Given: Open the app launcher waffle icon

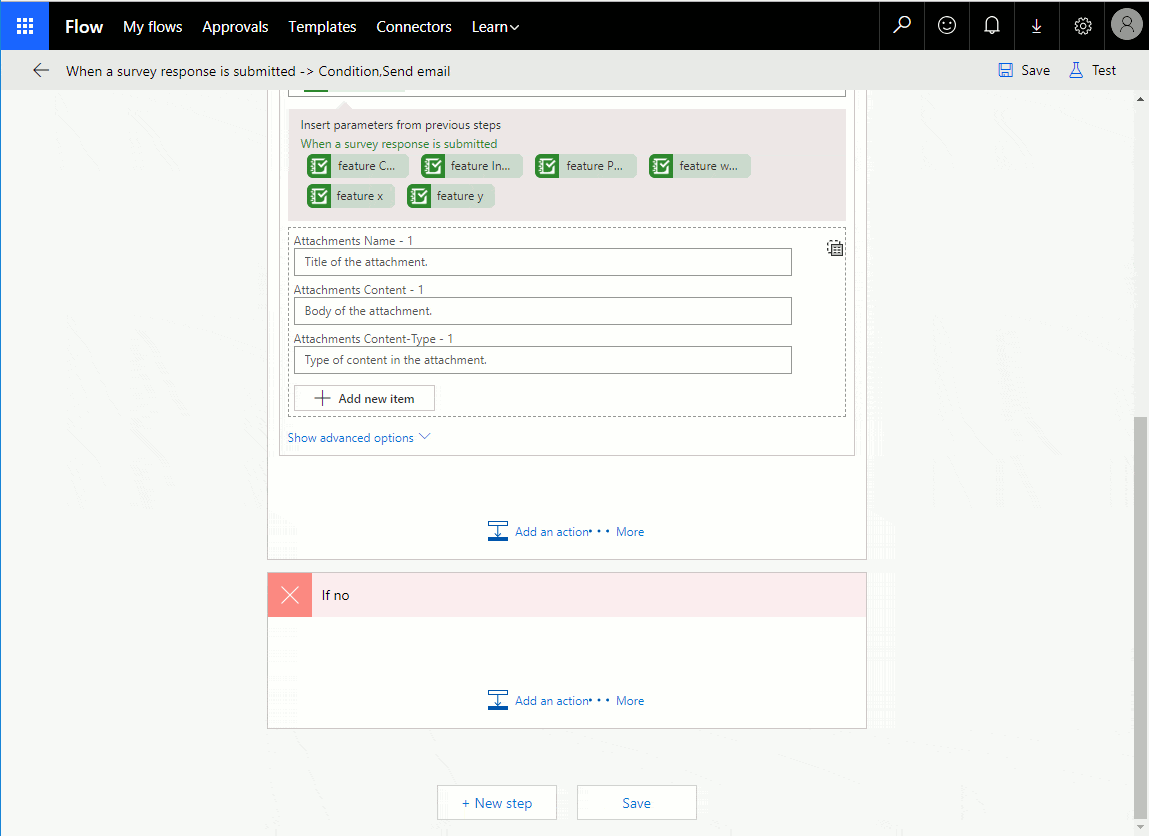Looking at the screenshot, I should coord(24,26).
